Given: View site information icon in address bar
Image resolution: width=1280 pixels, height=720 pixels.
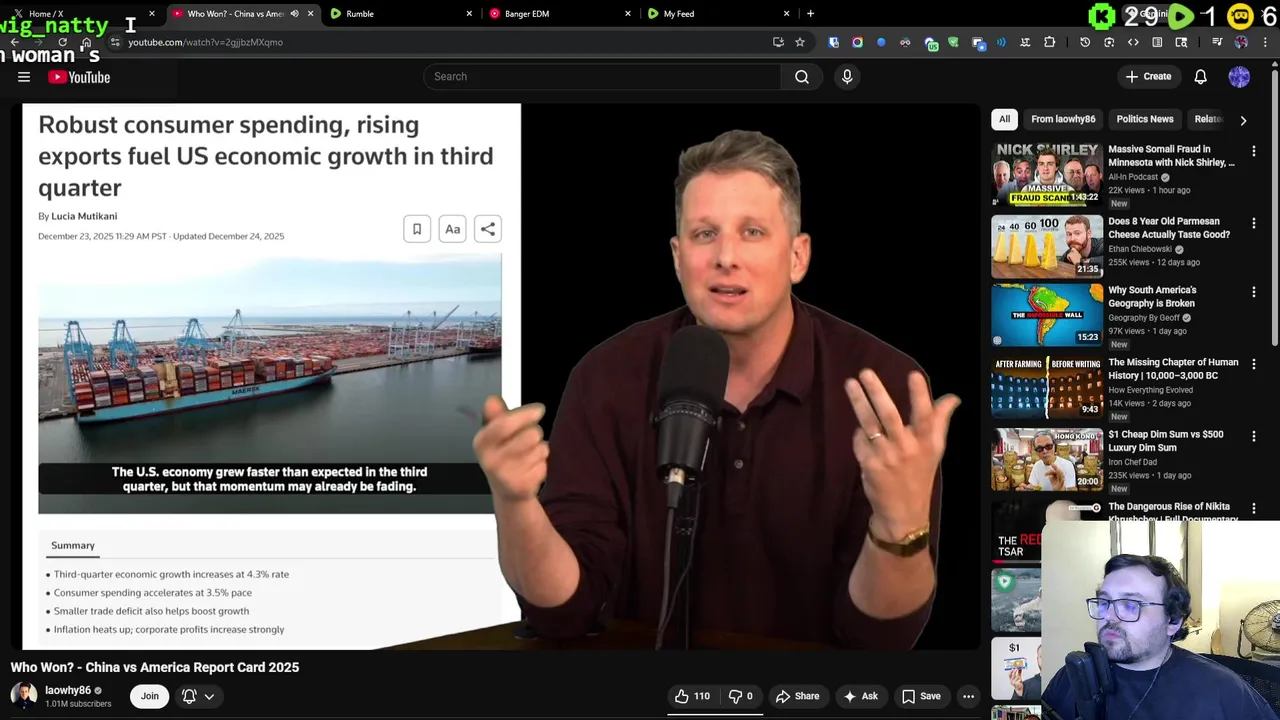Looking at the screenshot, I should coord(115,42).
